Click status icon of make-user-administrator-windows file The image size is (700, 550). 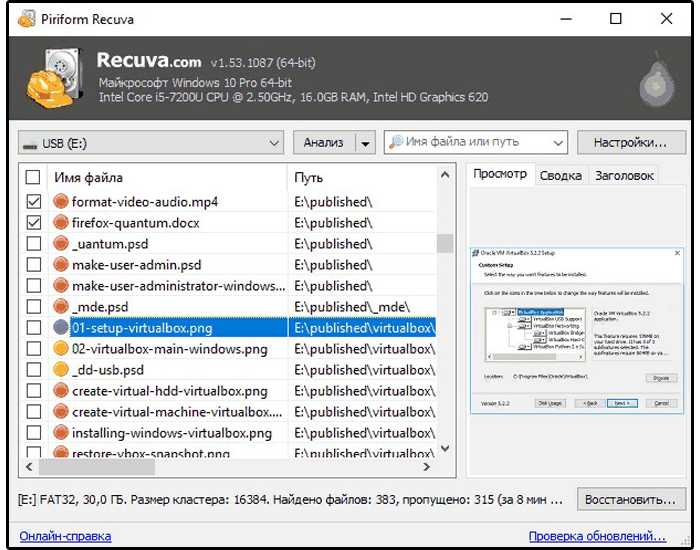[61, 285]
